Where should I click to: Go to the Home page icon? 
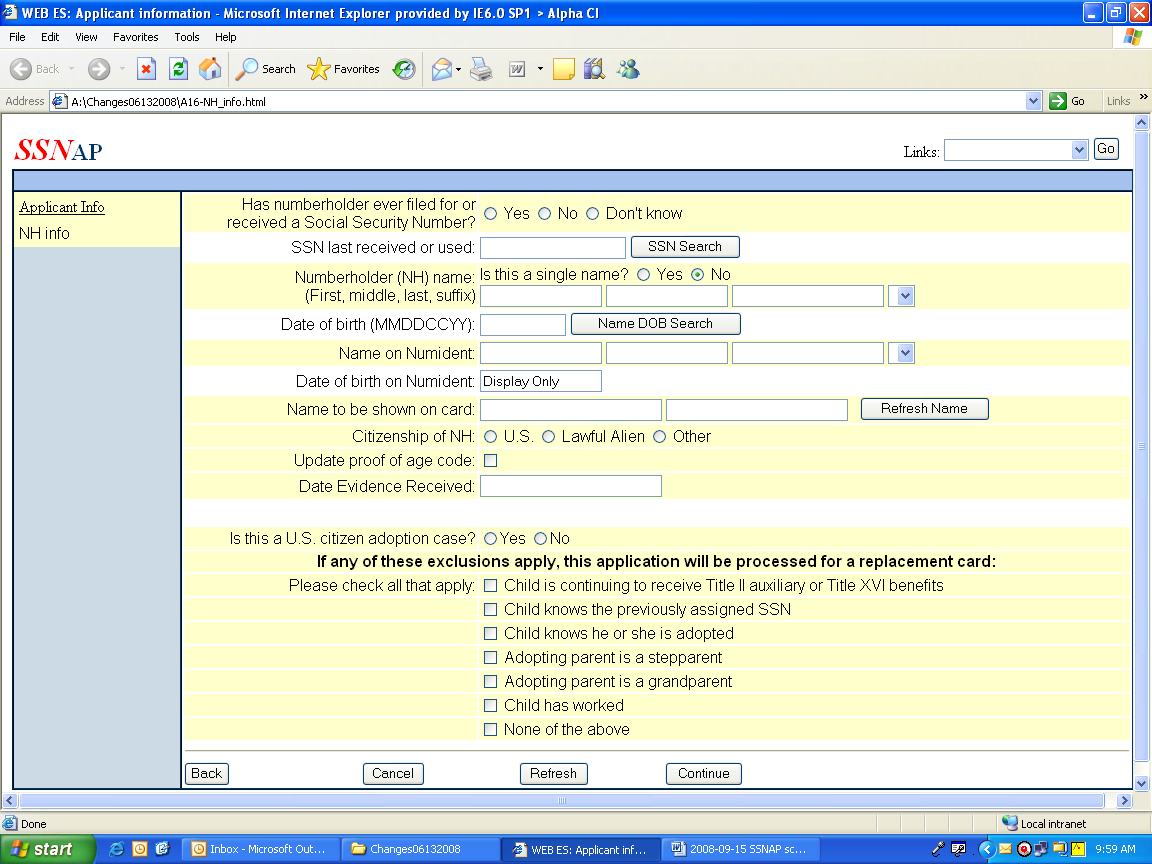click(210, 69)
